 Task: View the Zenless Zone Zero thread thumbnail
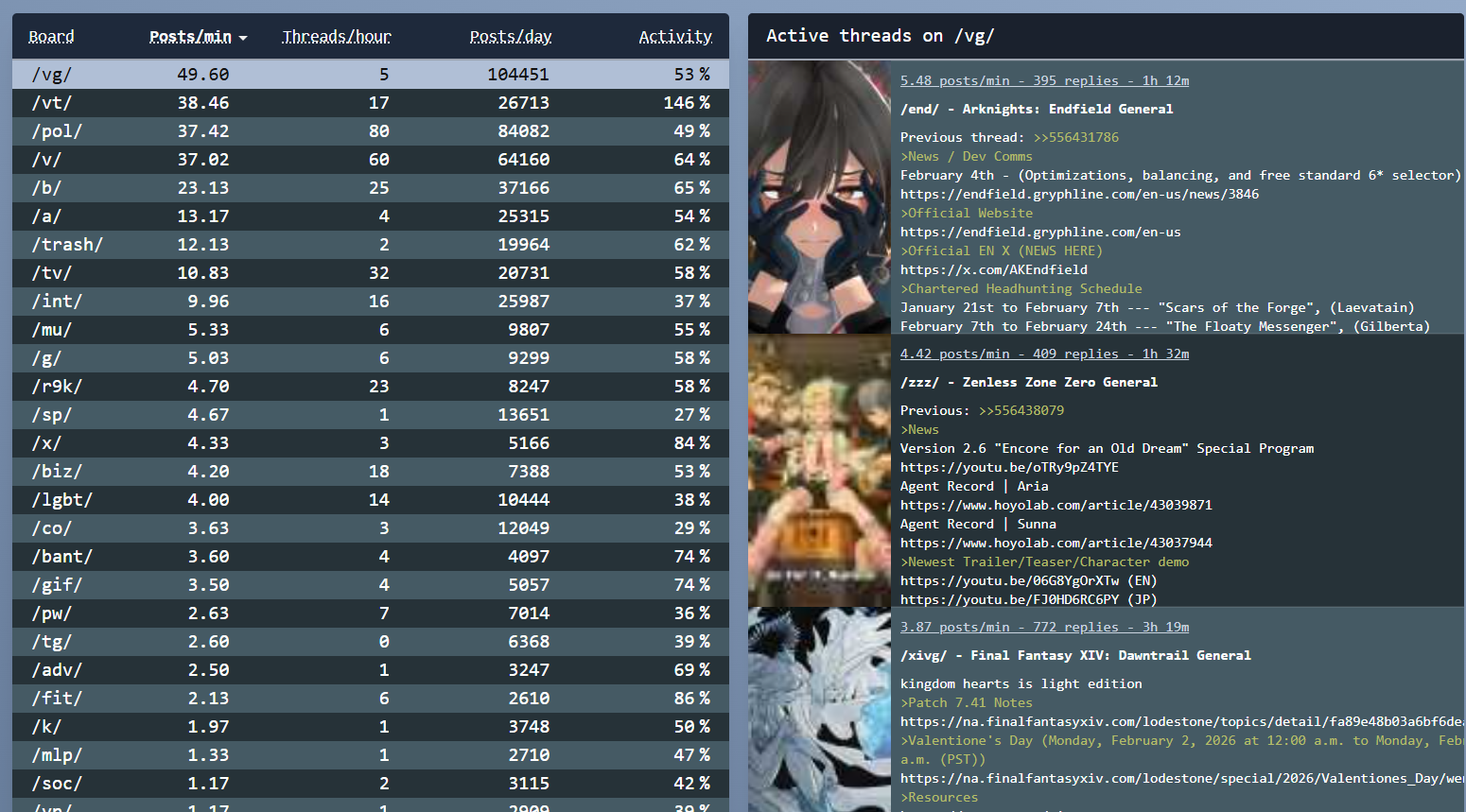point(819,470)
